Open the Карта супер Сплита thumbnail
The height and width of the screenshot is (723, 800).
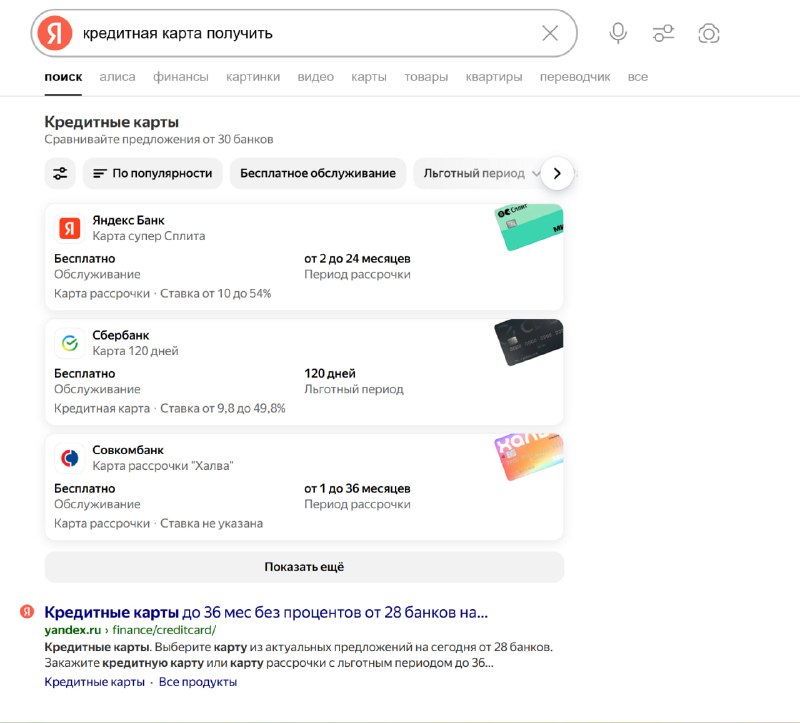tap(529, 227)
